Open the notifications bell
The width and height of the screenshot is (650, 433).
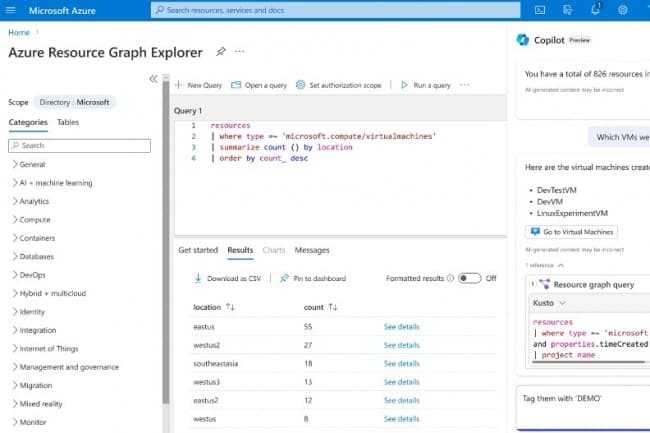click(x=595, y=10)
